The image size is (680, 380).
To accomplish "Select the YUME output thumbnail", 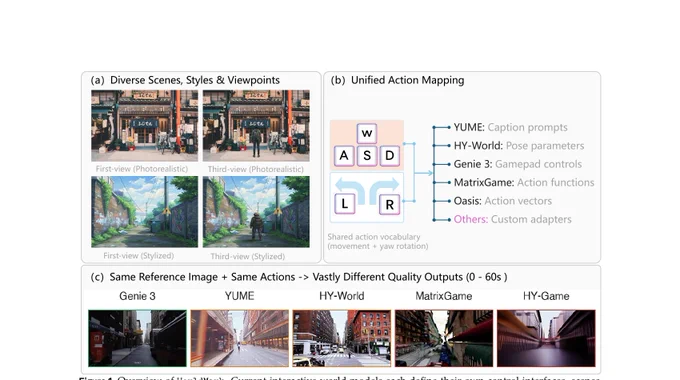I will 239,338.
